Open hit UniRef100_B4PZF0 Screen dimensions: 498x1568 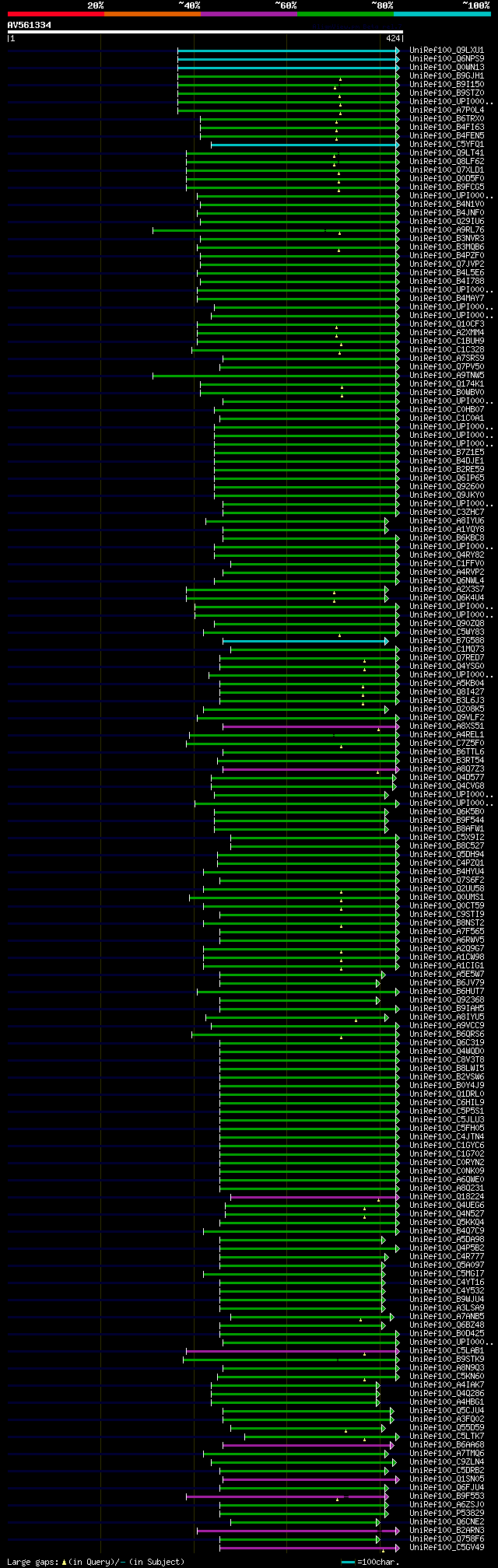[447, 255]
